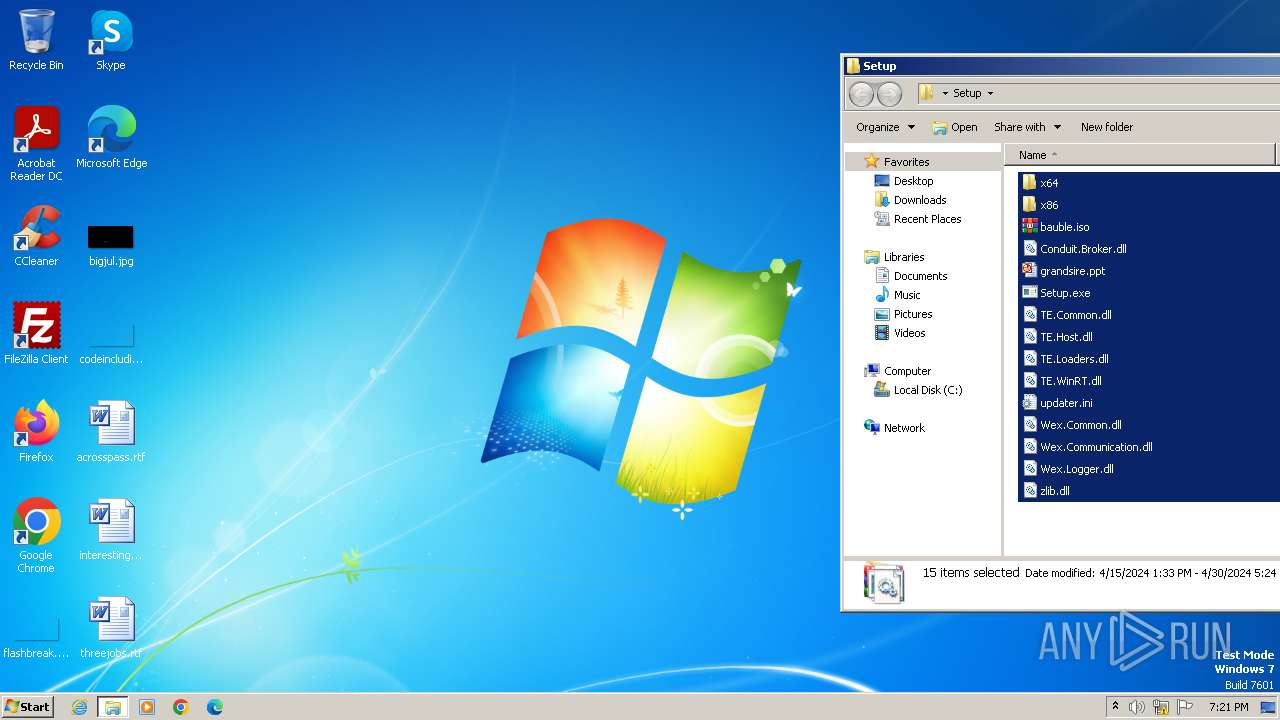The height and width of the screenshot is (720, 1280).
Task: Select Favorites in navigation pane
Action: 907,162
